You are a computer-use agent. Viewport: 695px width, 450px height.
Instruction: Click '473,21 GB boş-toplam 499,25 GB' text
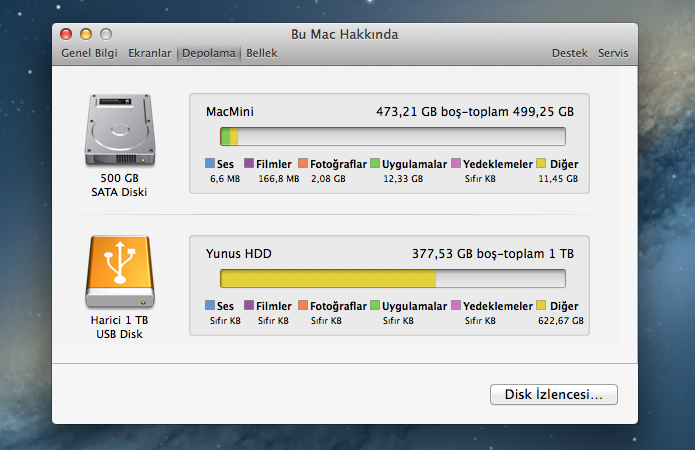(475, 112)
